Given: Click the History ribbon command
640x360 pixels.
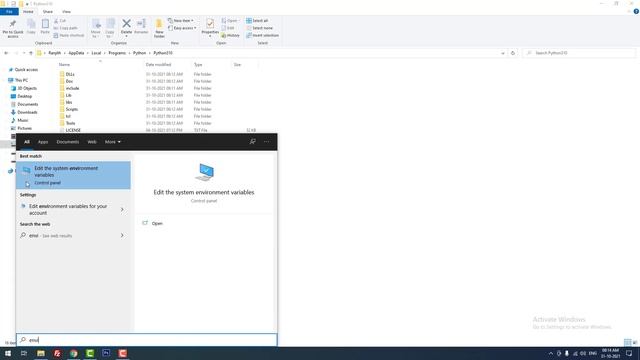Looking at the screenshot, I should coord(231,36).
